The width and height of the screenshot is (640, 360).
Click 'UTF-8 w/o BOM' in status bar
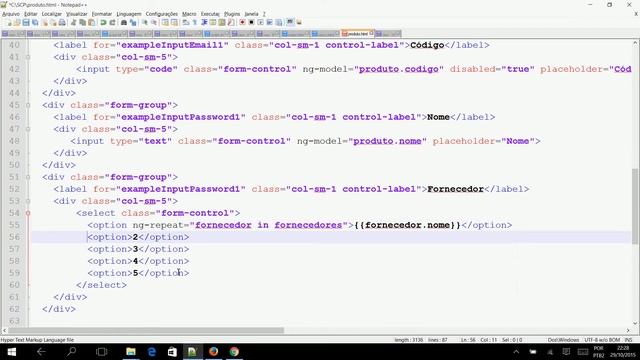pyautogui.click(x=602, y=340)
